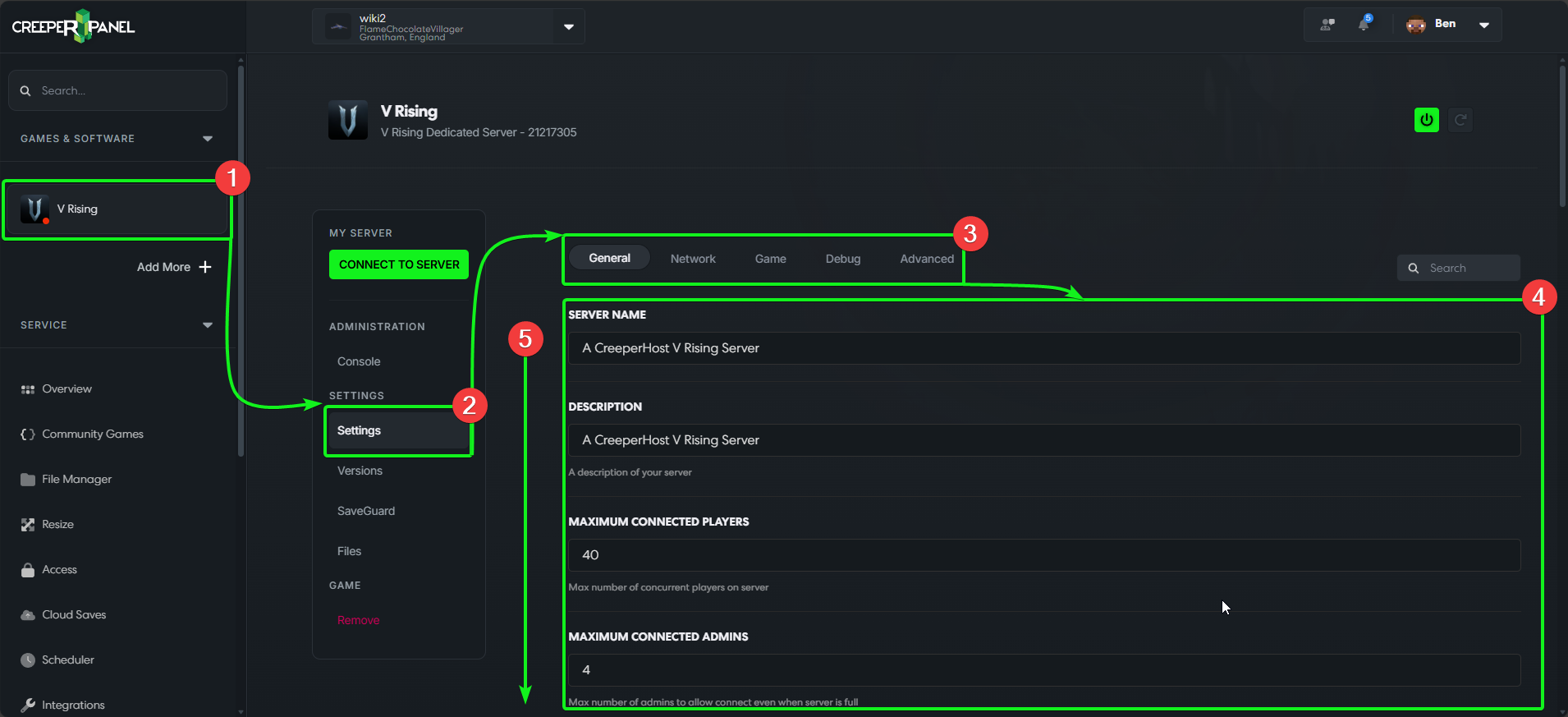Viewport: 1568px width, 717px height.
Task: Click the restart server icon
Action: point(1460,120)
